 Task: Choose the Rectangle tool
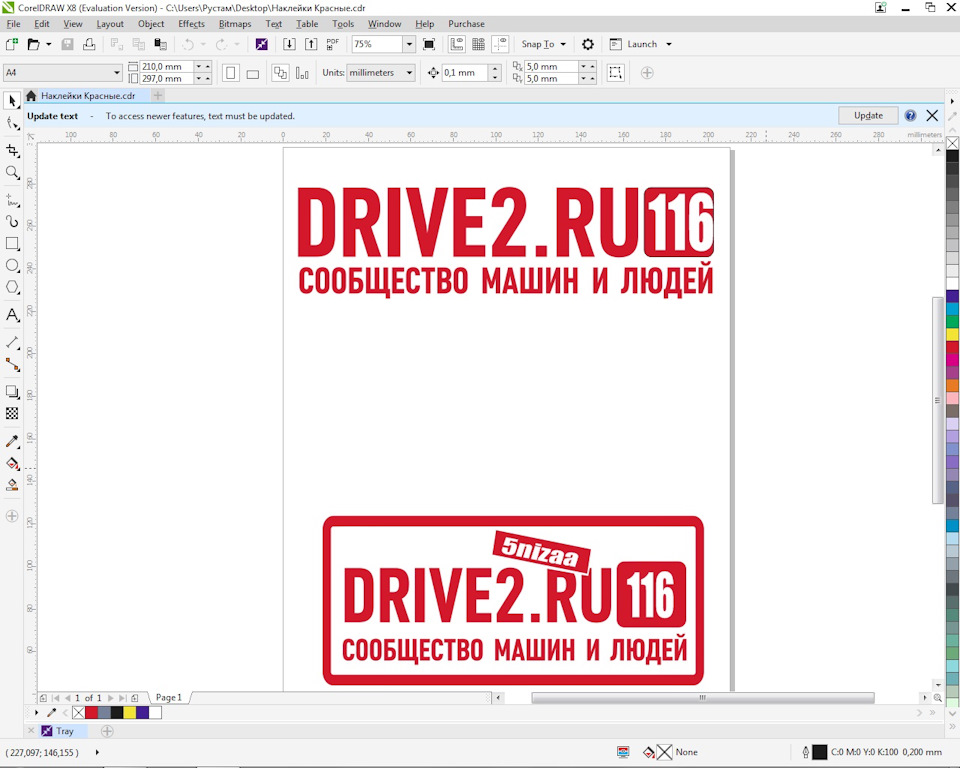(12, 244)
